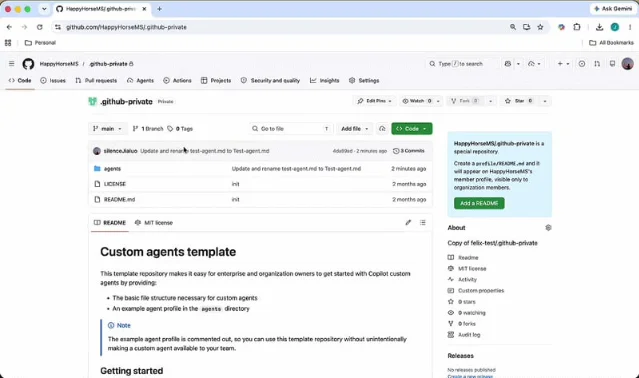639x378 pixels.
Task: Click the Add a README button
Action: point(479,203)
